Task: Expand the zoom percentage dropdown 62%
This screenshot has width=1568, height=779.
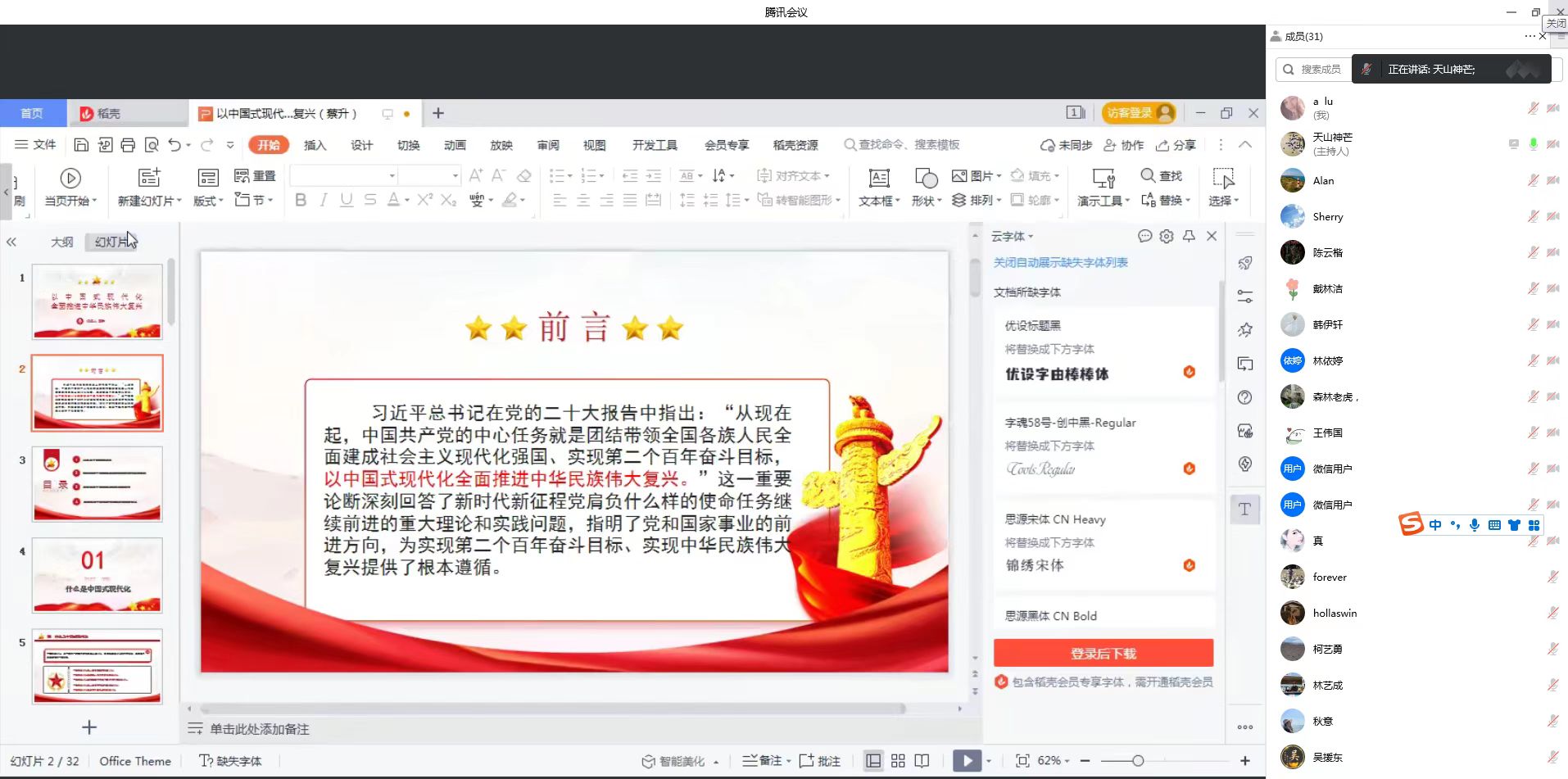Action: 1066,761
